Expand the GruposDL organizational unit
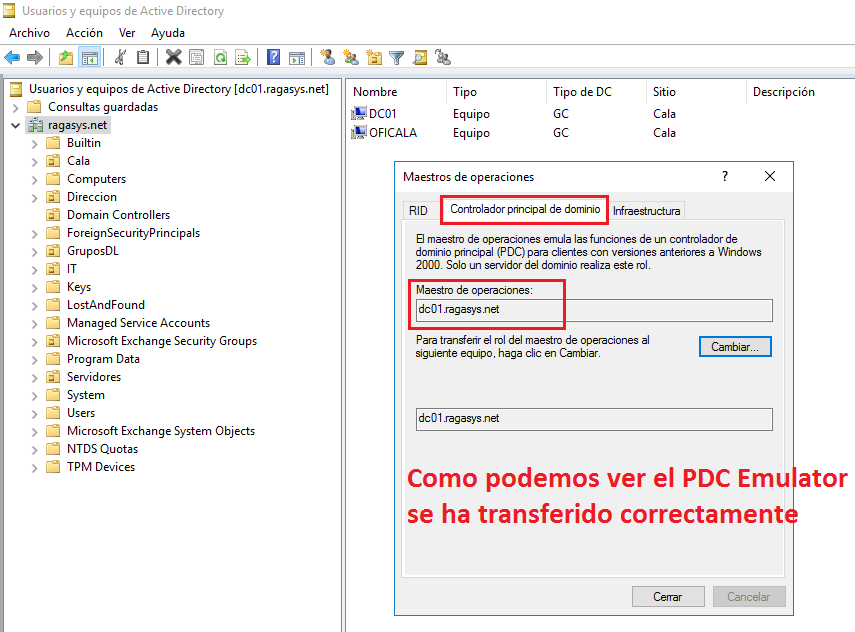Image resolution: width=855 pixels, height=632 pixels. pos(34,251)
